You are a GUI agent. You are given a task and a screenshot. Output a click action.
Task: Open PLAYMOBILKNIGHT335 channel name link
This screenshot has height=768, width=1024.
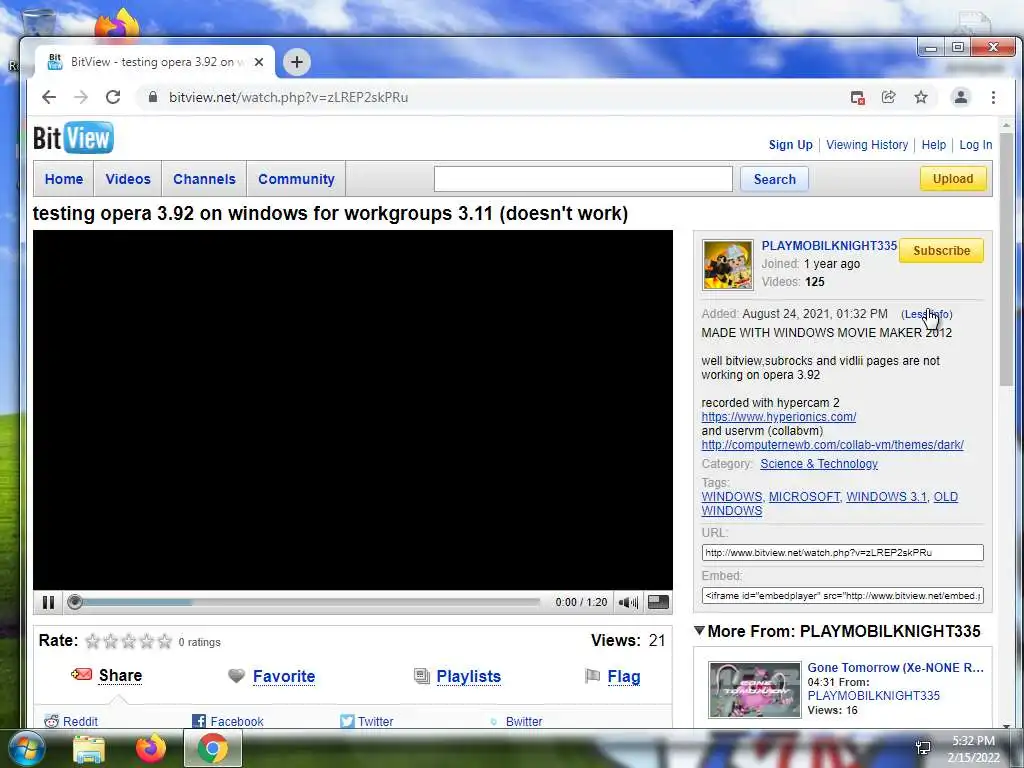[829, 246]
